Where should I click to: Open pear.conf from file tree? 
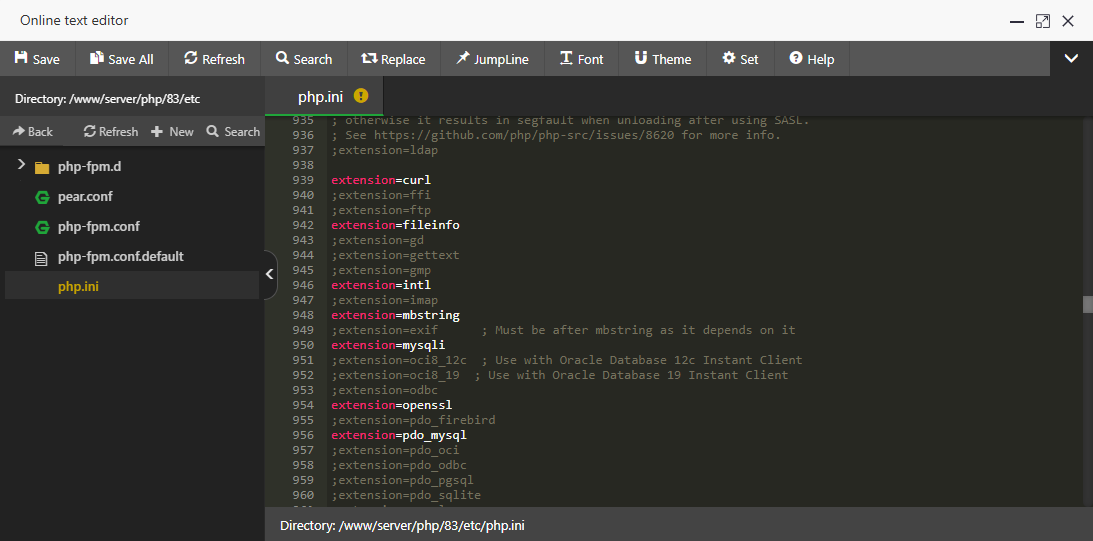84,197
